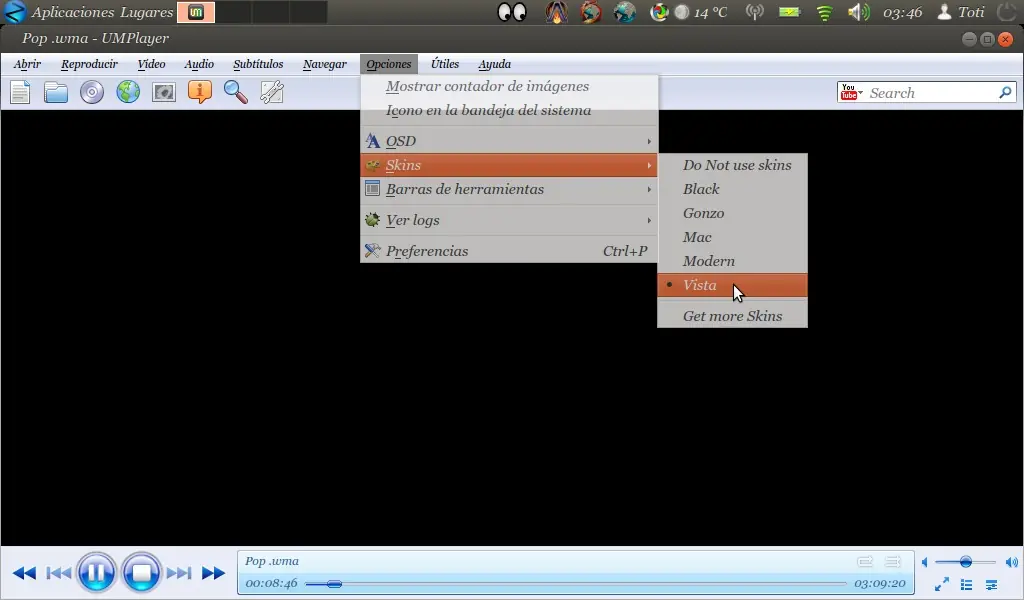Toggle repeat in the display panel
This screenshot has width=1024, height=600.
coord(865,561)
